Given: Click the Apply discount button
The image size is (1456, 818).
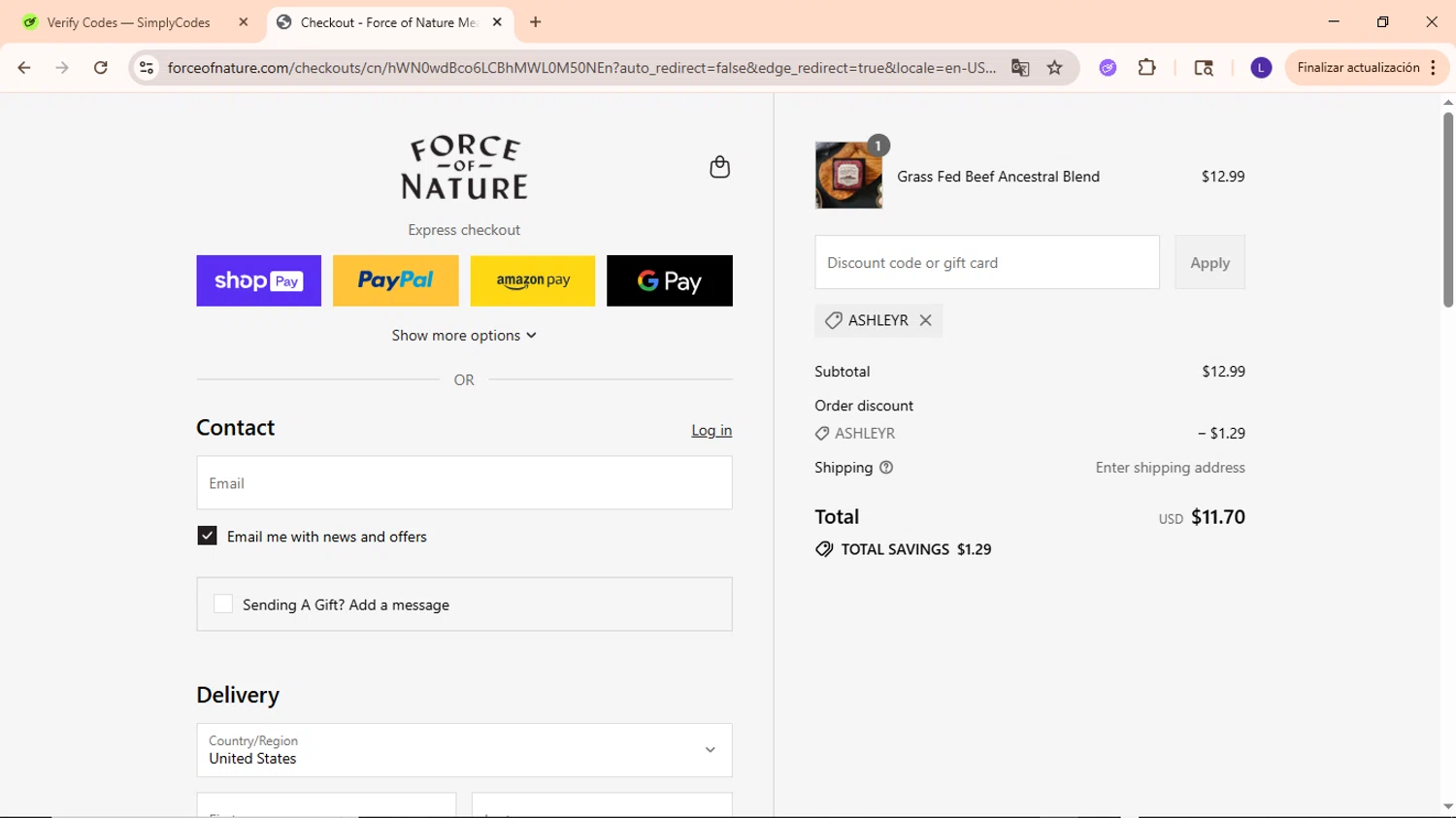Looking at the screenshot, I should (x=1209, y=262).
